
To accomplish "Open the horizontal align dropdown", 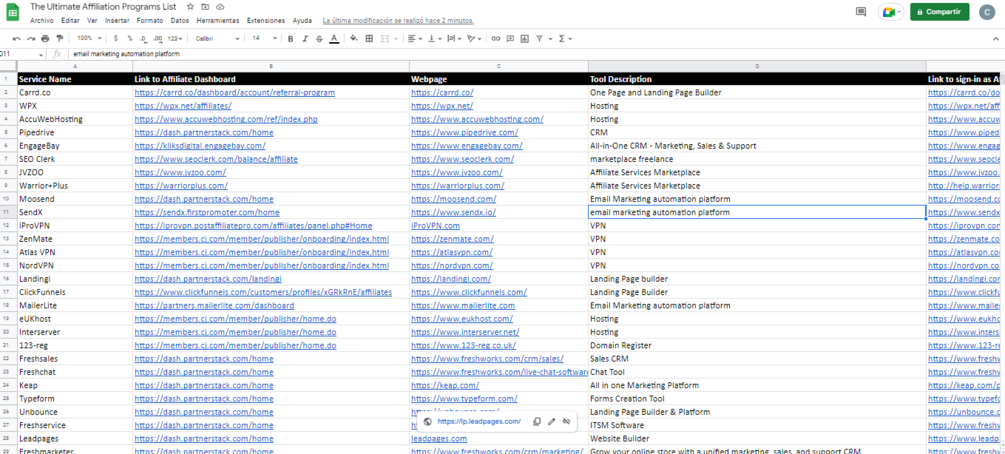I will [x=415, y=38].
